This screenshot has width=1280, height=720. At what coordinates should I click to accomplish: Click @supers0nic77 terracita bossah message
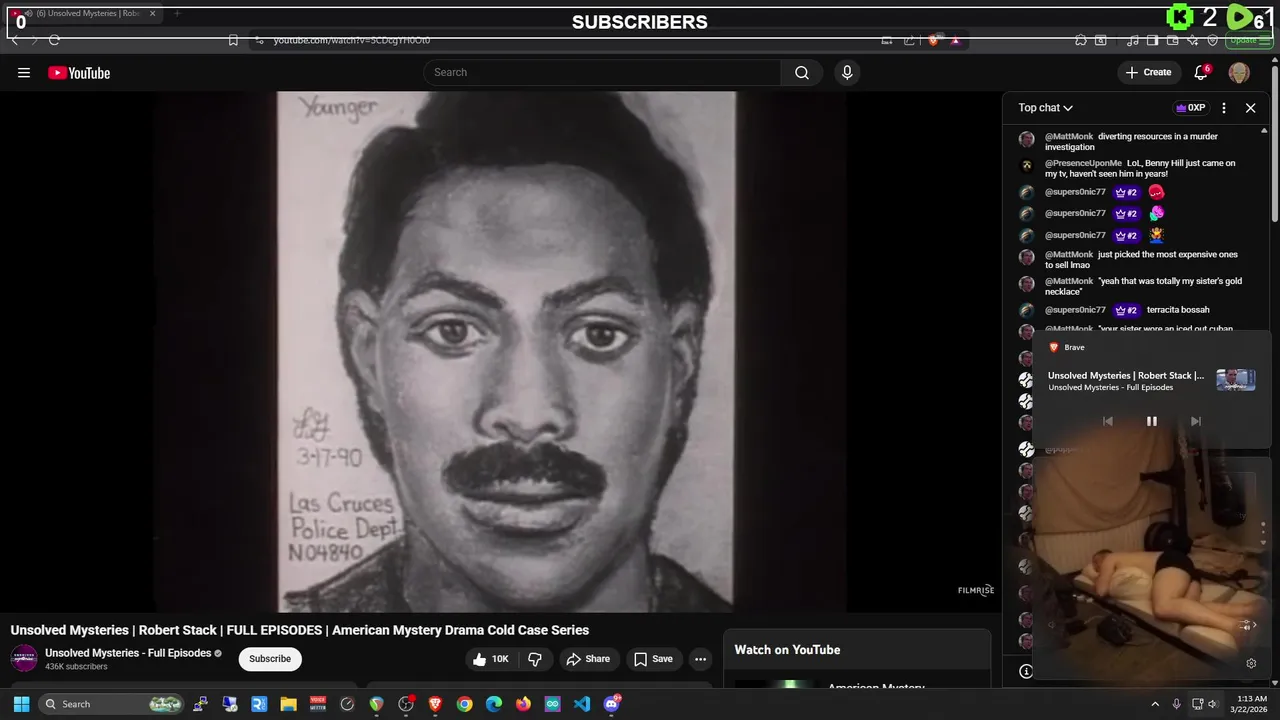point(1128,310)
